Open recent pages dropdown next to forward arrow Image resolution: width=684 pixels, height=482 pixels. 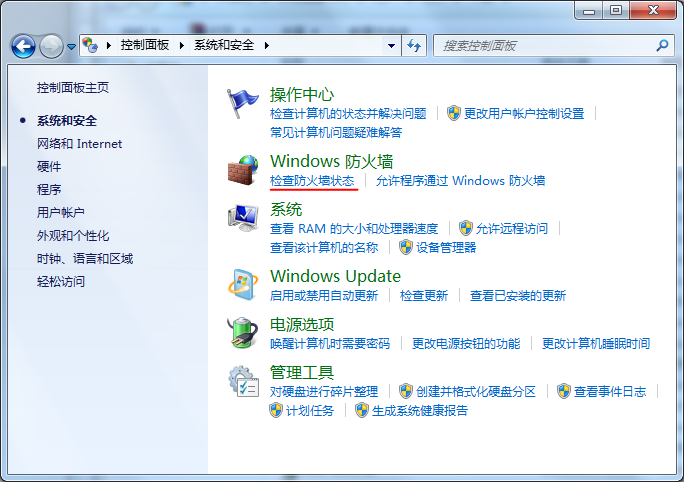tap(71, 46)
